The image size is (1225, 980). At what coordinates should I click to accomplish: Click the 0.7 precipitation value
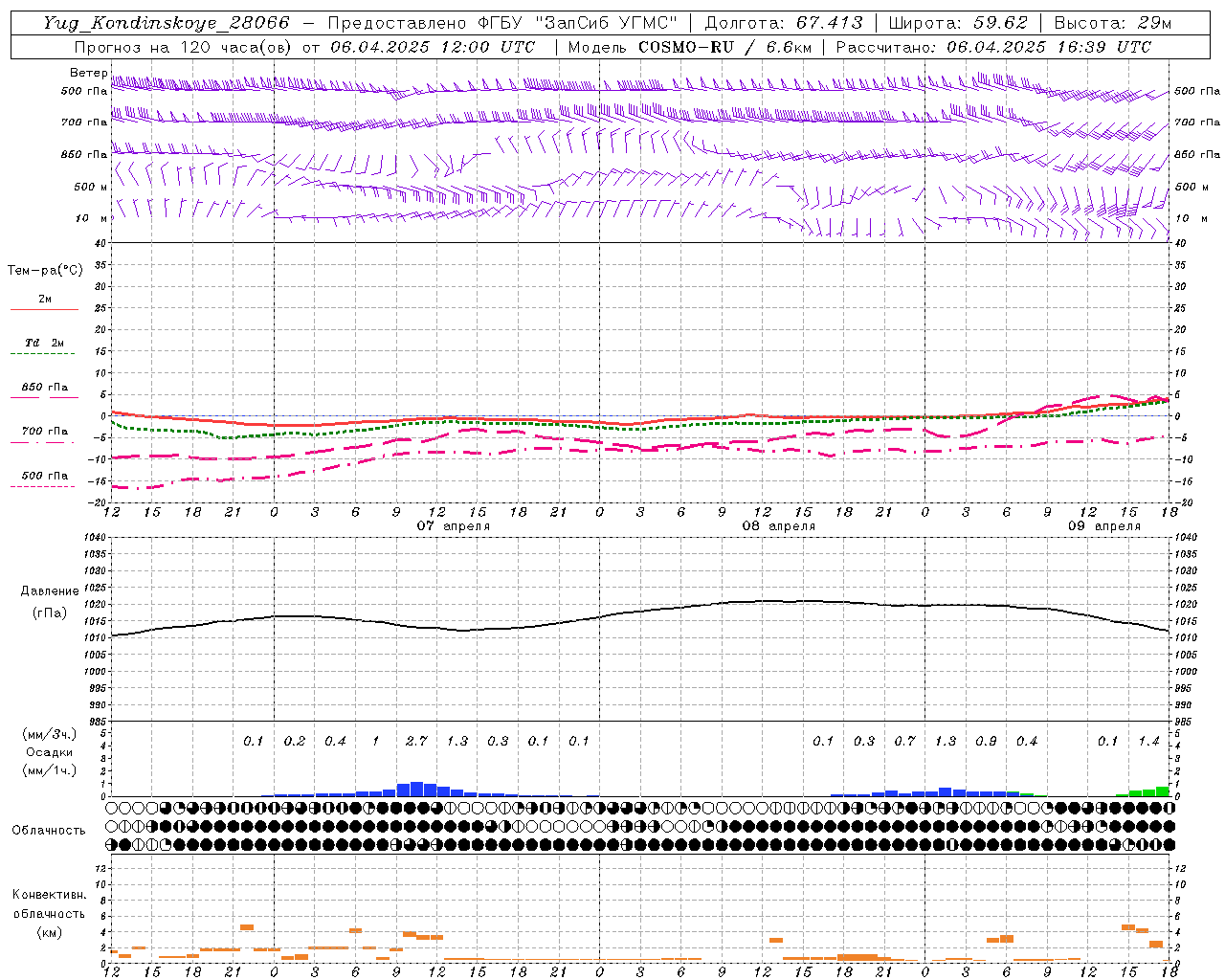coord(904,741)
